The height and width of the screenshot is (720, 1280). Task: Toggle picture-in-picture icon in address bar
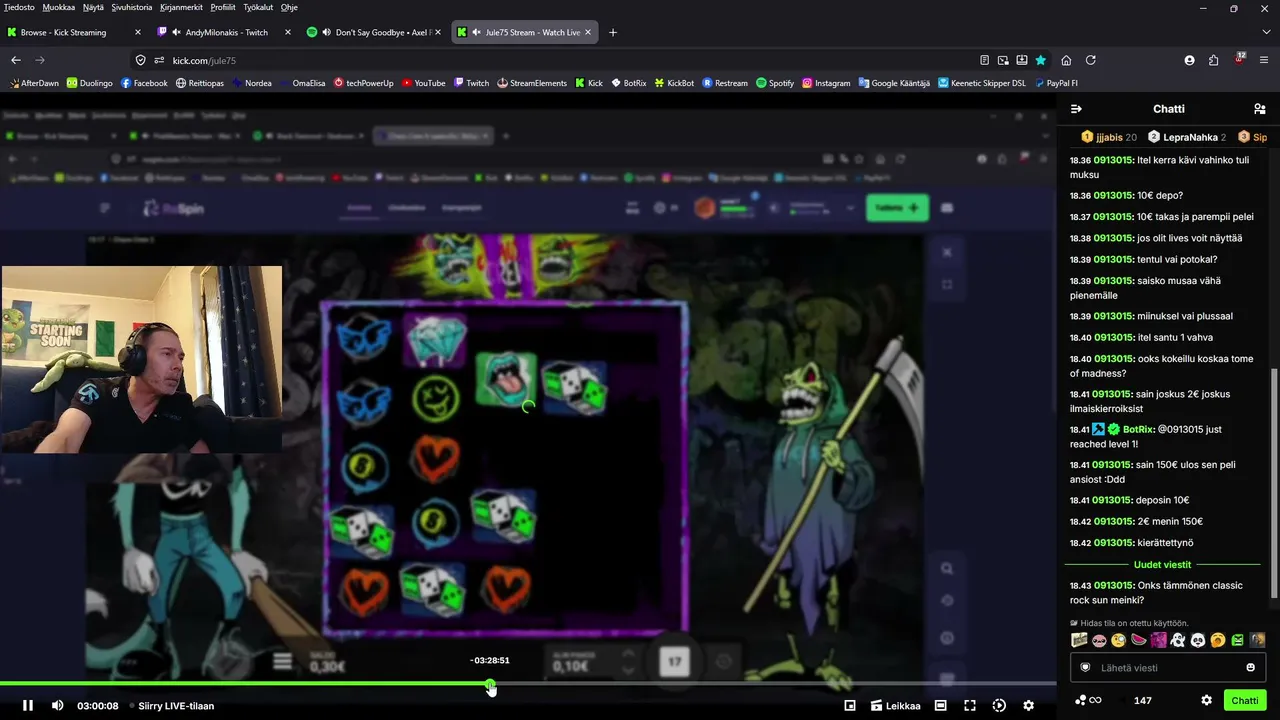pos(1004,60)
